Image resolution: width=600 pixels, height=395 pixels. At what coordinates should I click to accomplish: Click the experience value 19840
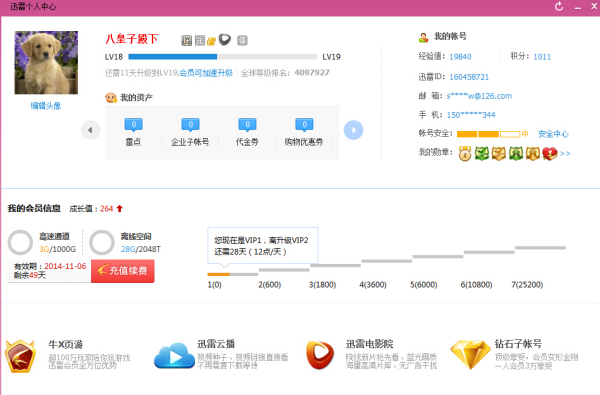[460, 57]
